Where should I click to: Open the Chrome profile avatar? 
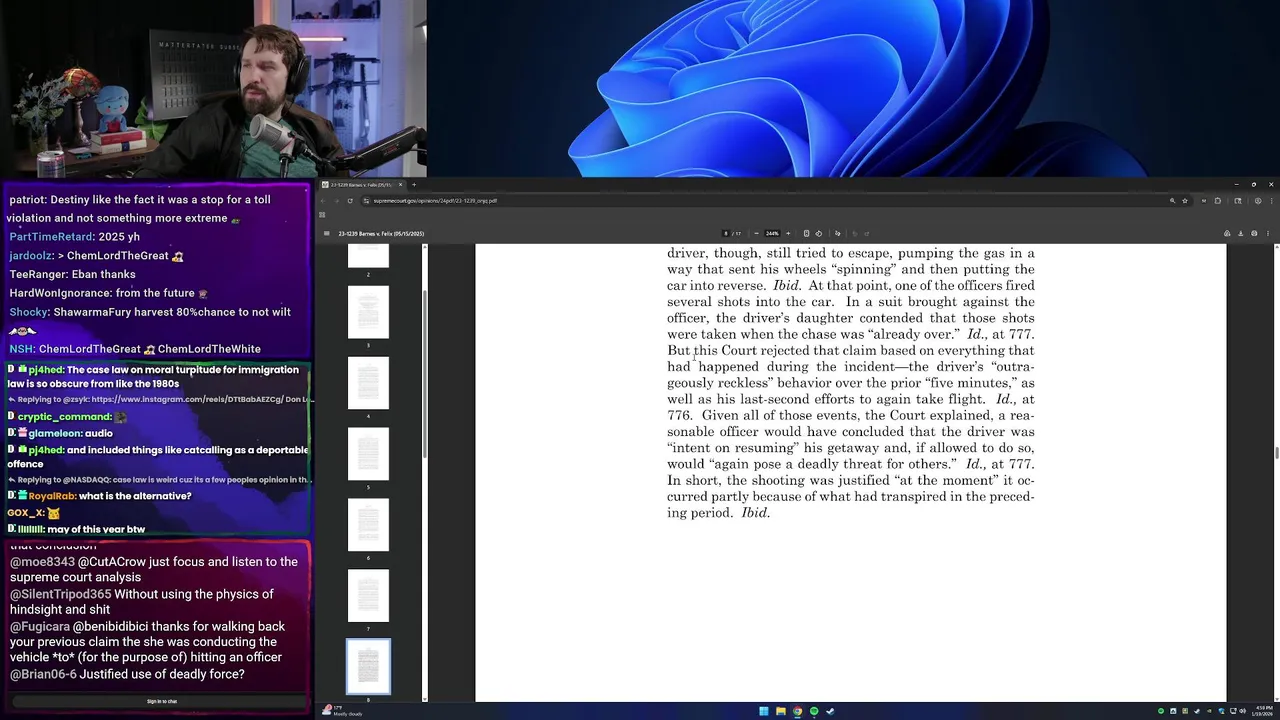pyautogui.click(x=1257, y=200)
